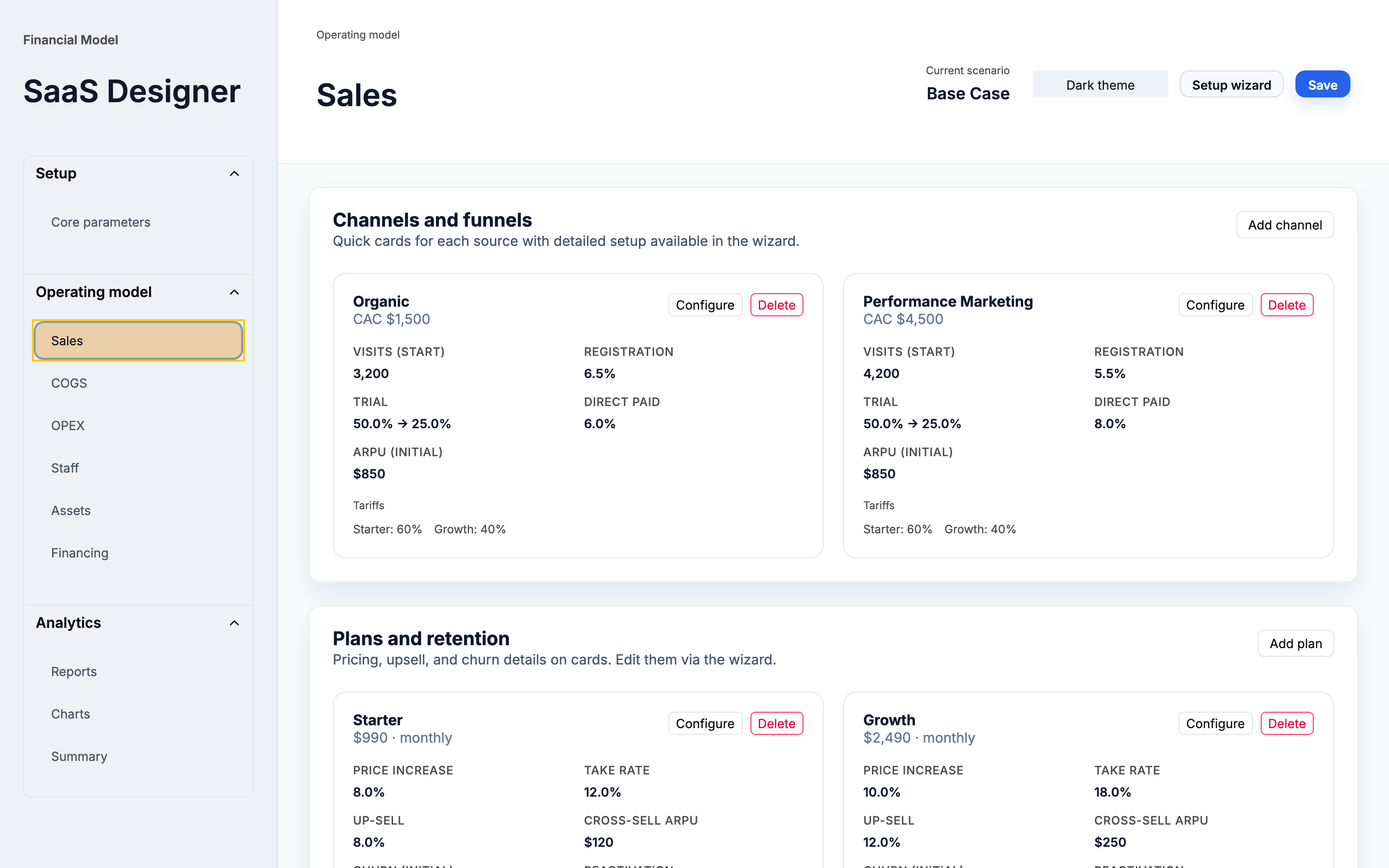
Task: Click the blue Save button
Action: pos(1322,84)
